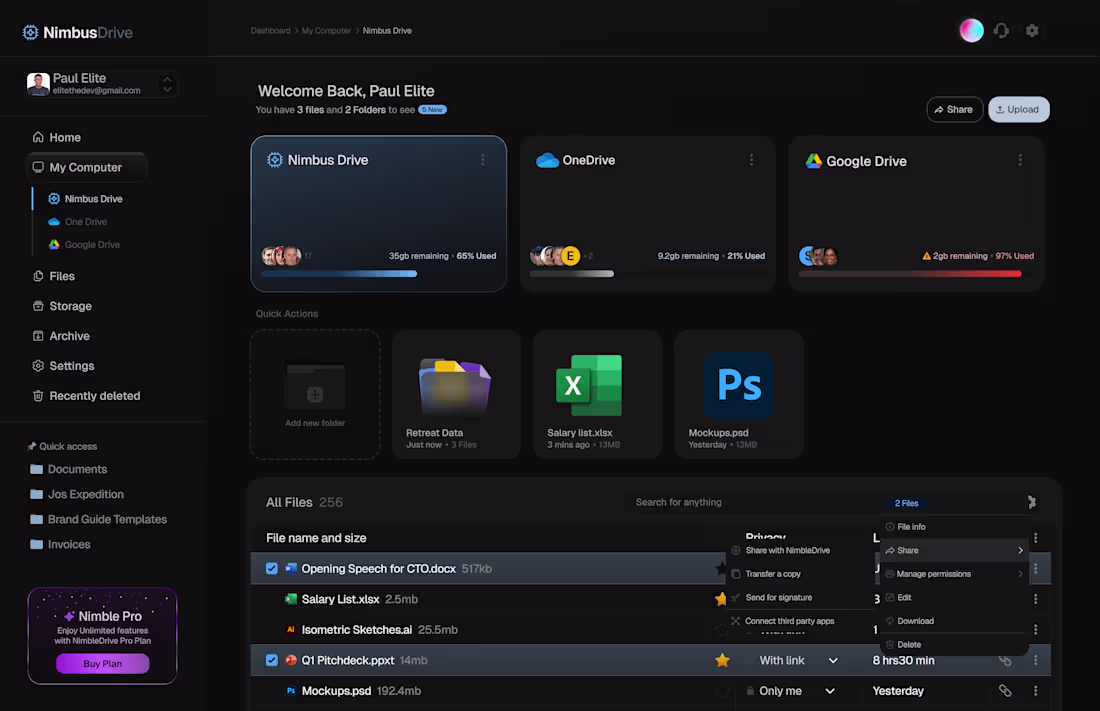Screen dimensions: 1100x711
Task: Toggle the star on Salary List.xlsx
Action: pos(720,599)
